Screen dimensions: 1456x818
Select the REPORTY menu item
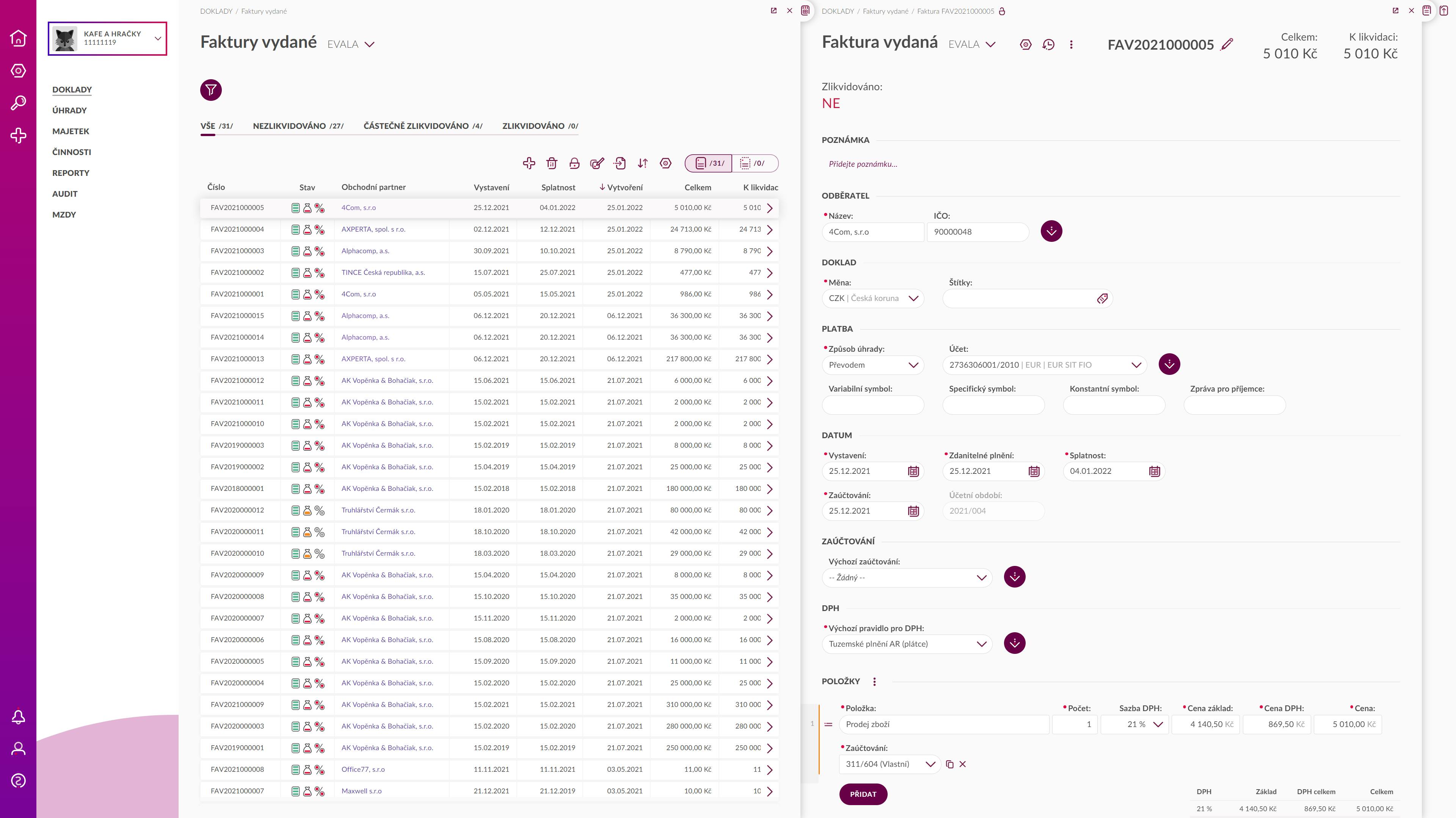(71, 174)
